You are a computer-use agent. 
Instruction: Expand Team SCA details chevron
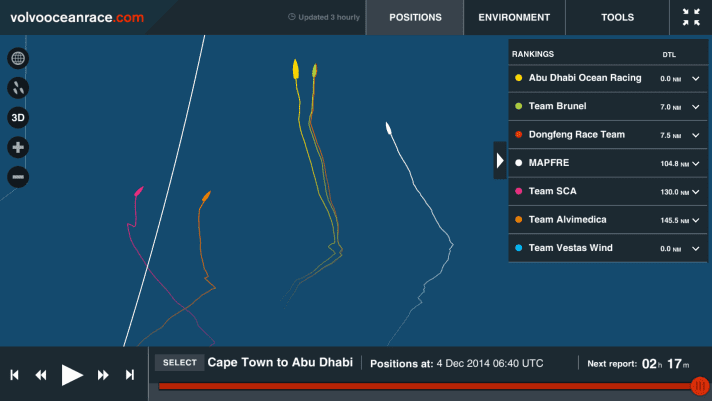tap(696, 192)
